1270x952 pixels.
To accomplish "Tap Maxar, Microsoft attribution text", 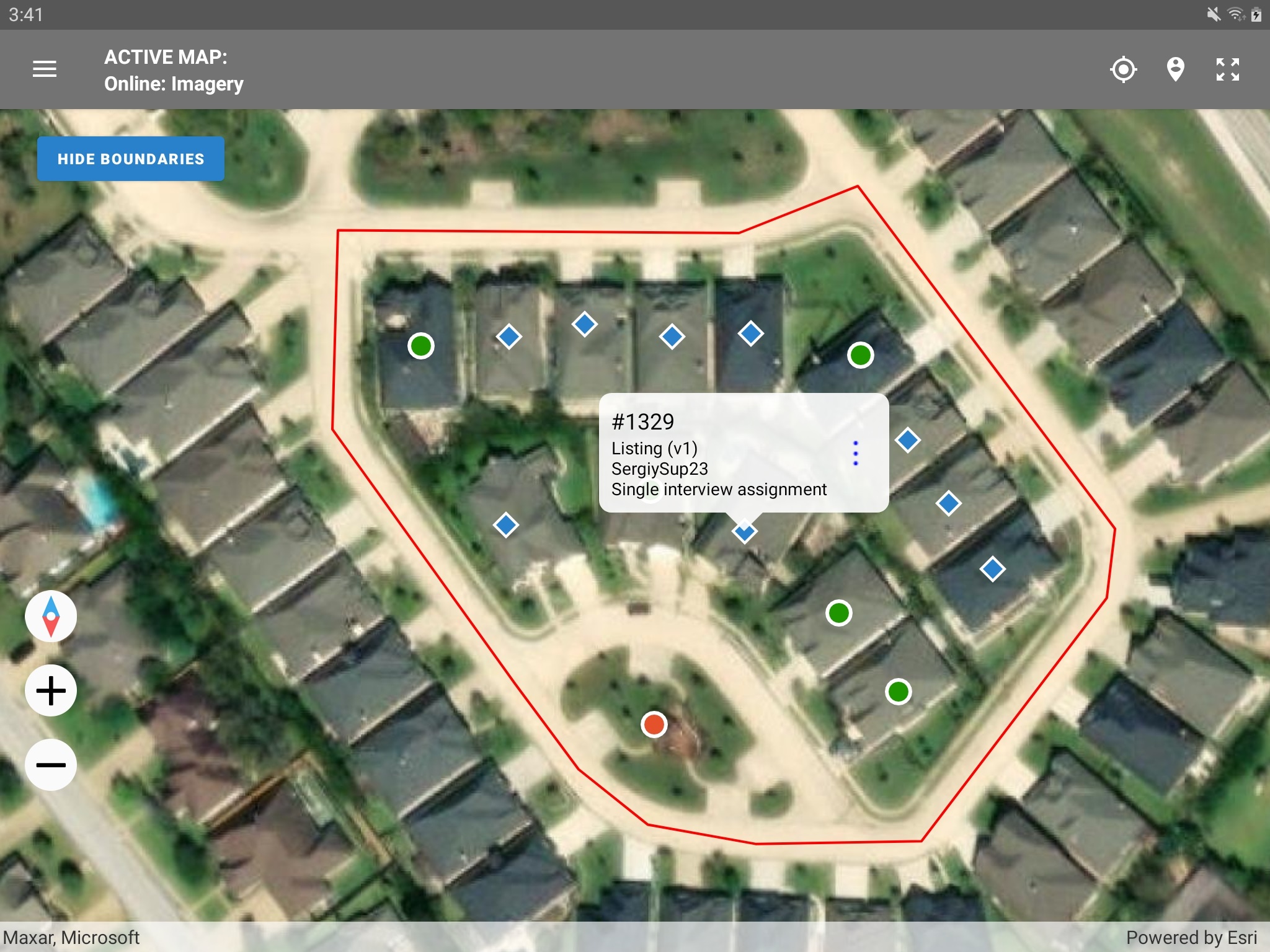I will [71, 937].
